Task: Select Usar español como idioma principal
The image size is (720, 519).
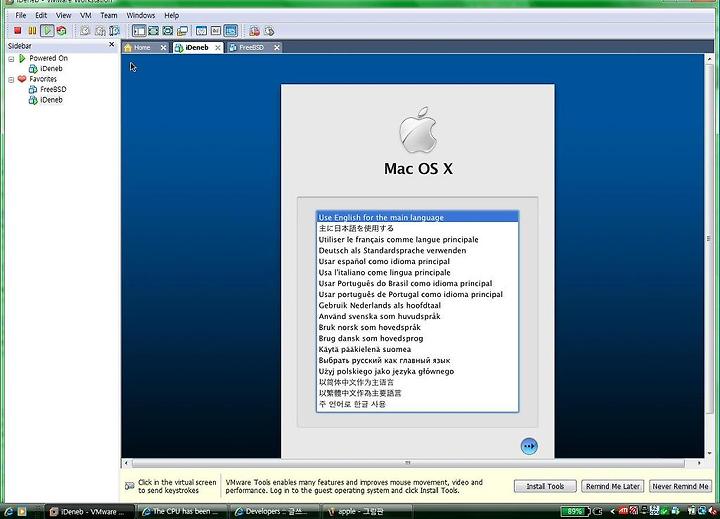Action: [417, 261]
